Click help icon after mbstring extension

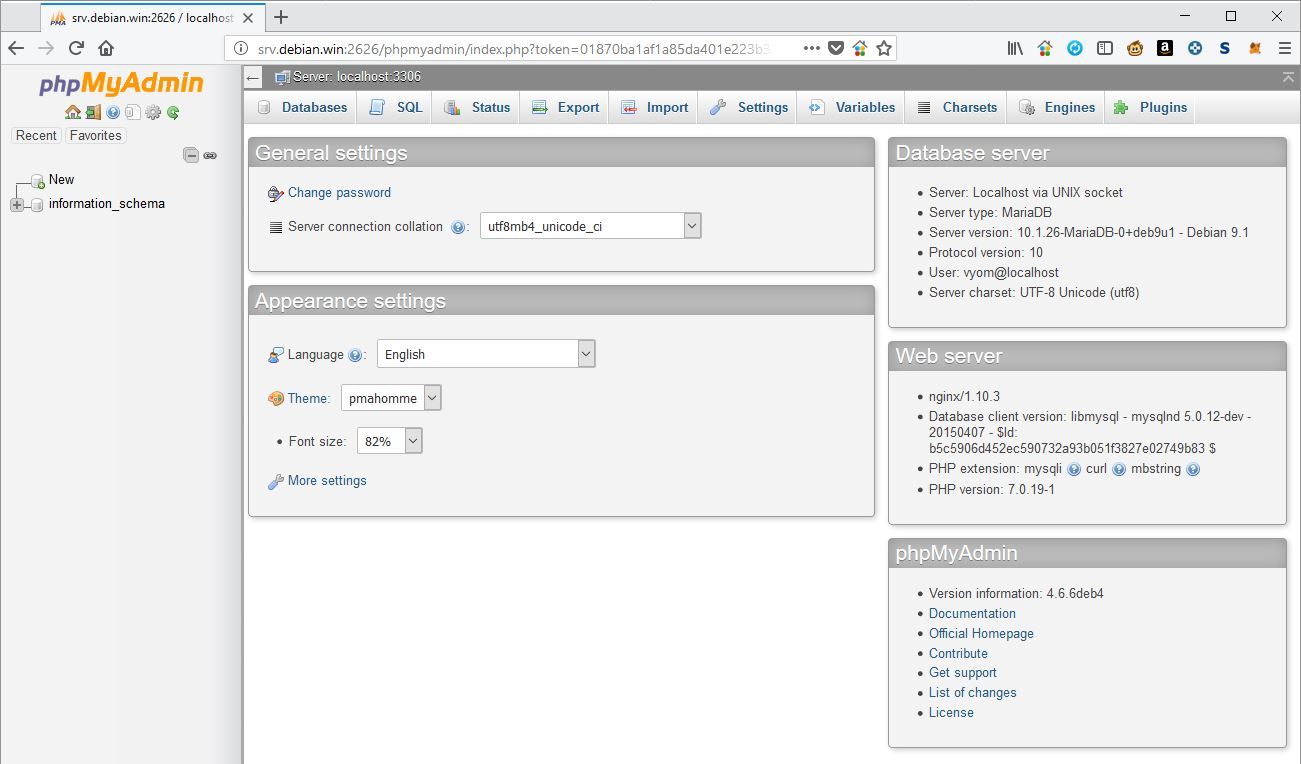(1193, 469)
